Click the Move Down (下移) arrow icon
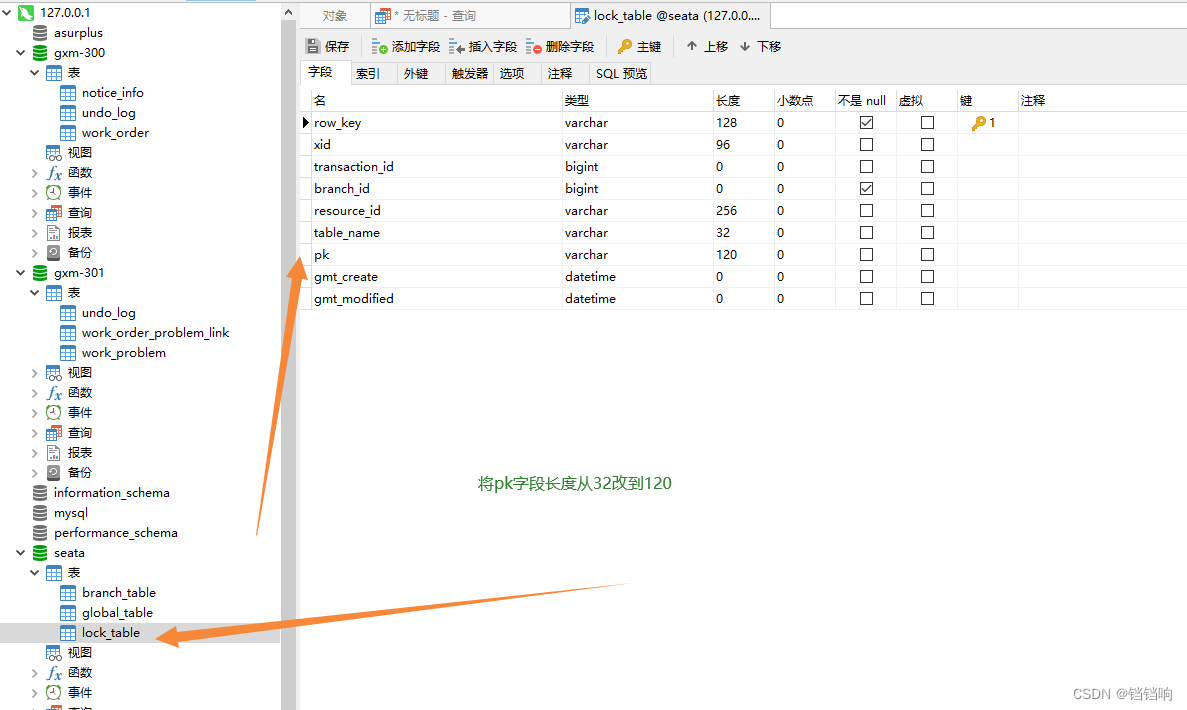The width and height of the screenshot is (1187, 710). 745,47
